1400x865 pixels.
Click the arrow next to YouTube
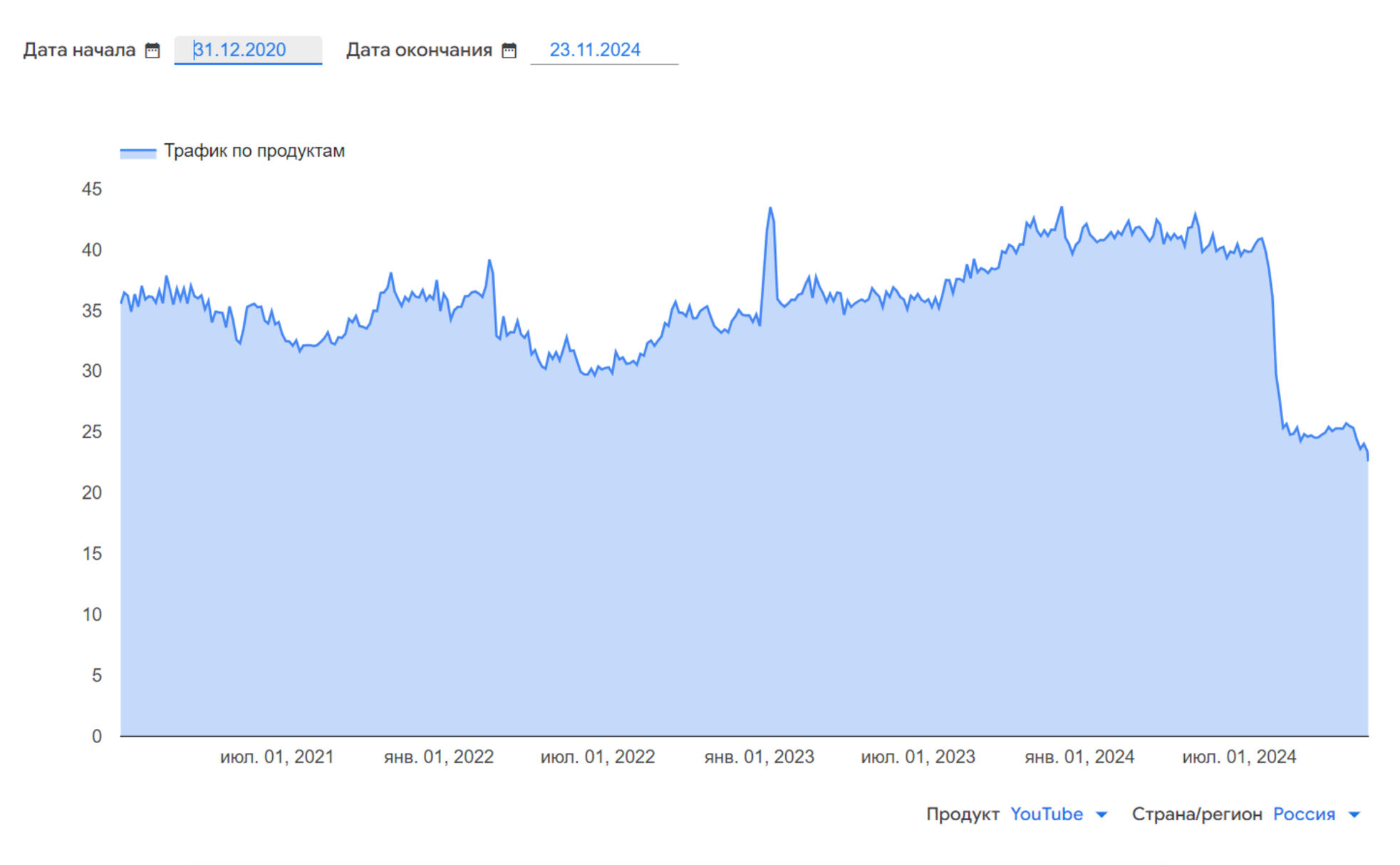pyautogui.click(x=1101, y=814)
